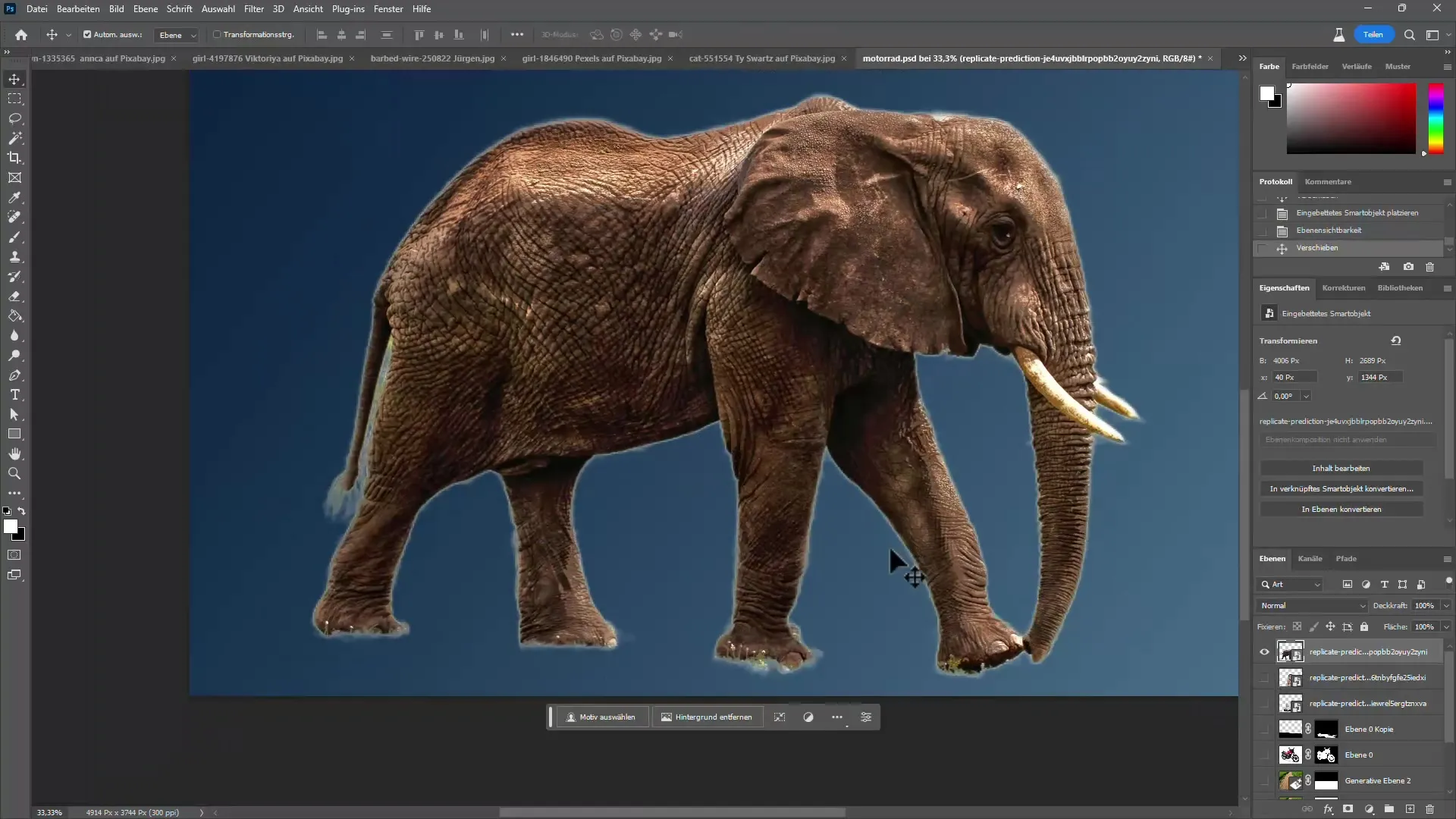Select the Dodge tool
The image size is (1456, 819).
click(x=14, y=356)
